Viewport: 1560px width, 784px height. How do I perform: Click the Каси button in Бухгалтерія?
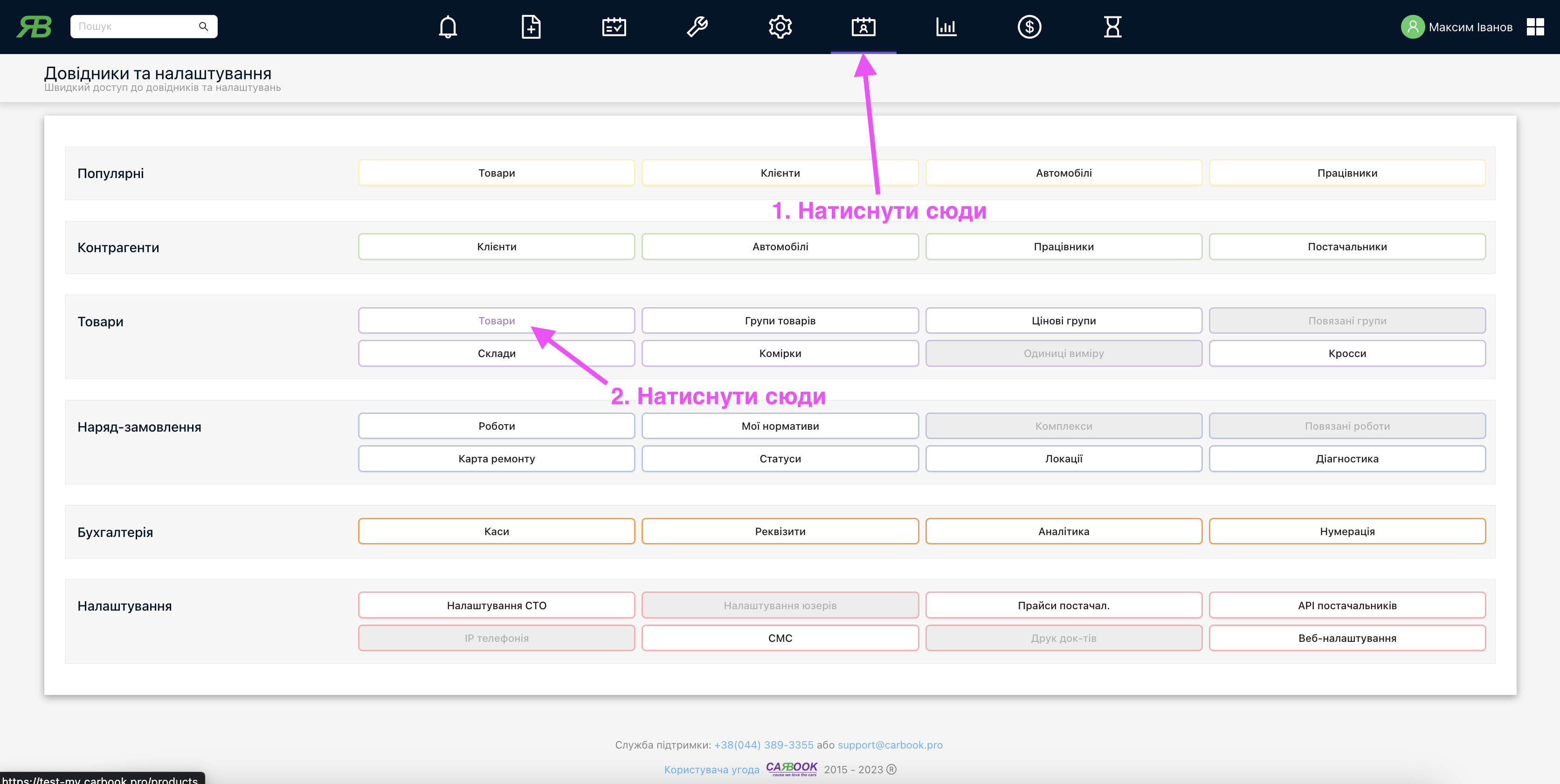[x=496, y=531]
